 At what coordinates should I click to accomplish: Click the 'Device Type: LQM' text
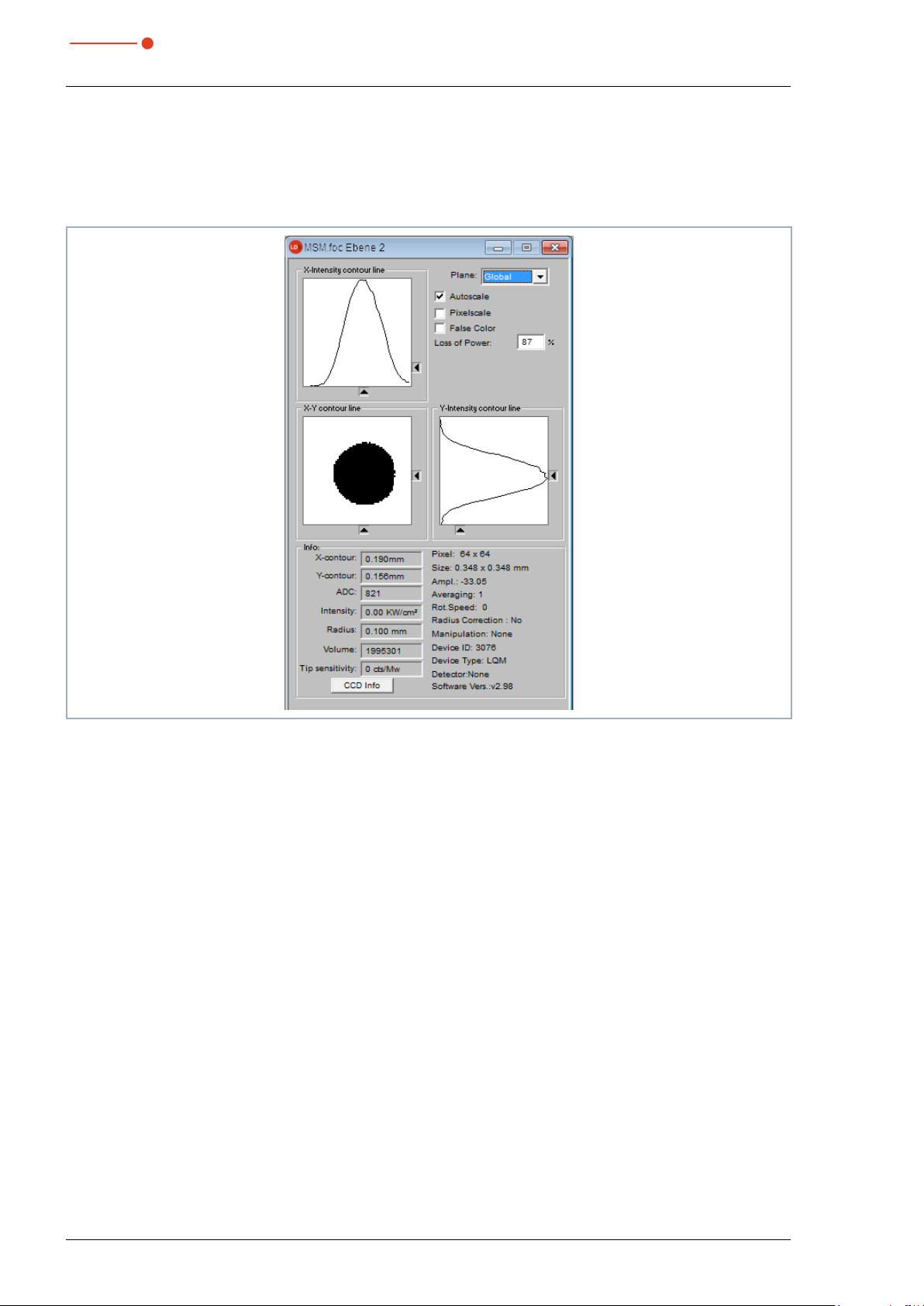tap(469, 660)
